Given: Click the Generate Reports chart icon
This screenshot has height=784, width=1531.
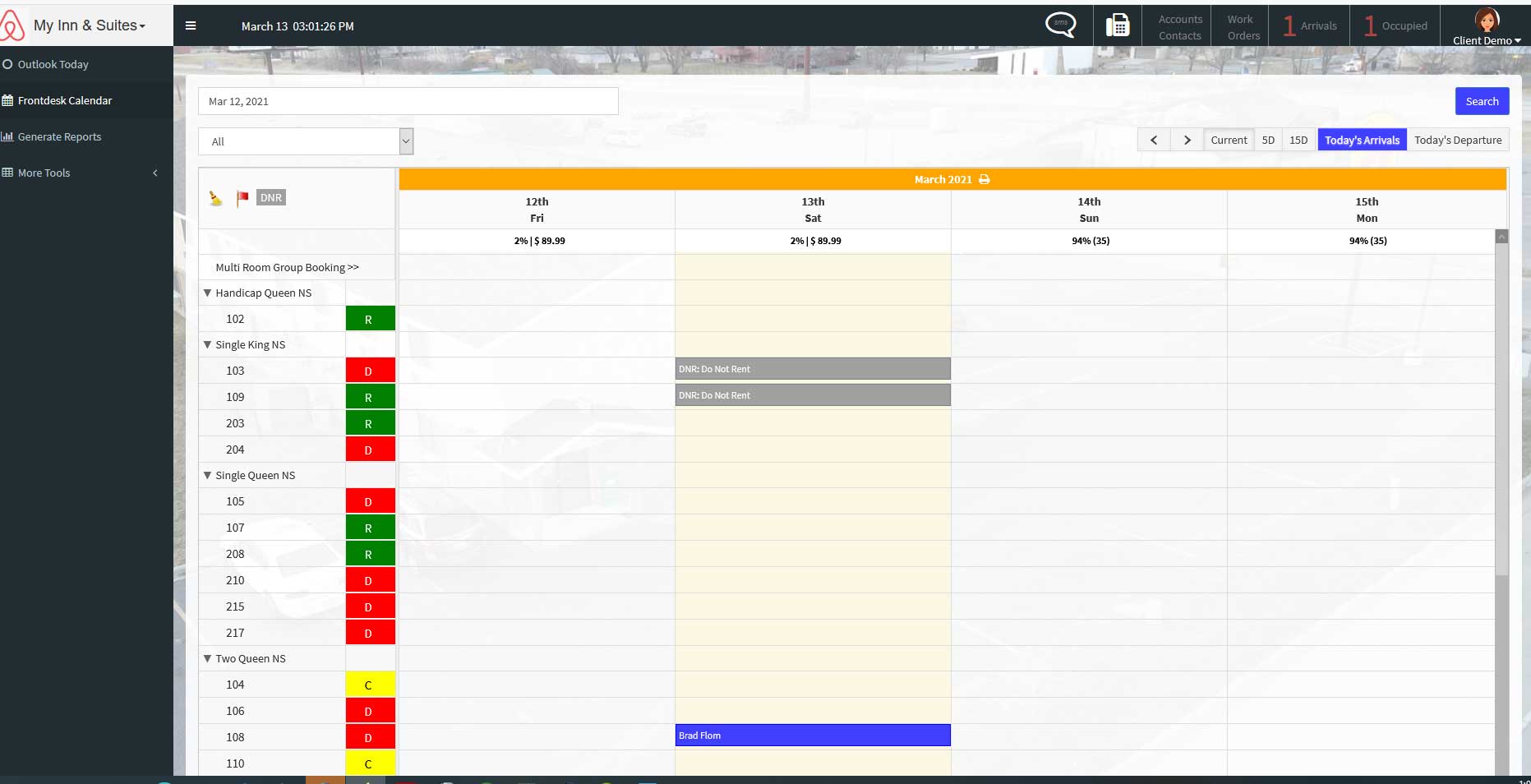Looking at the screenshot, I should (7, 136).
